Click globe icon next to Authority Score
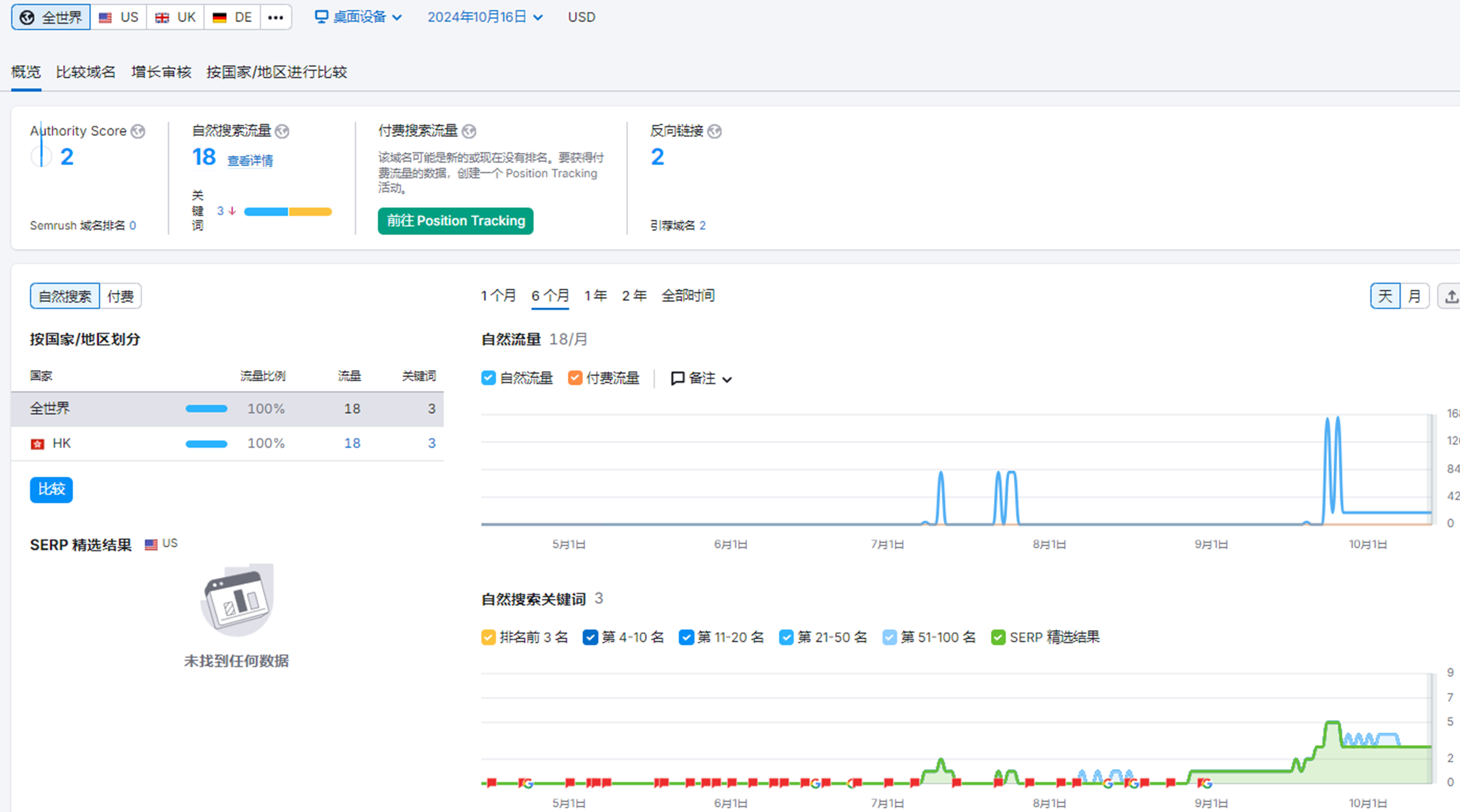The height and width of the screenshot is (812, 1460). (x=138, y=132)
